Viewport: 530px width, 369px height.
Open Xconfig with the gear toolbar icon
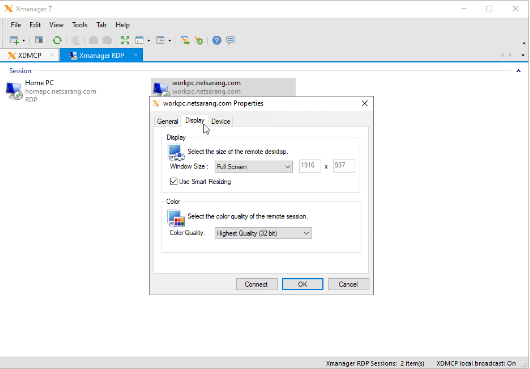pos(199,41)
